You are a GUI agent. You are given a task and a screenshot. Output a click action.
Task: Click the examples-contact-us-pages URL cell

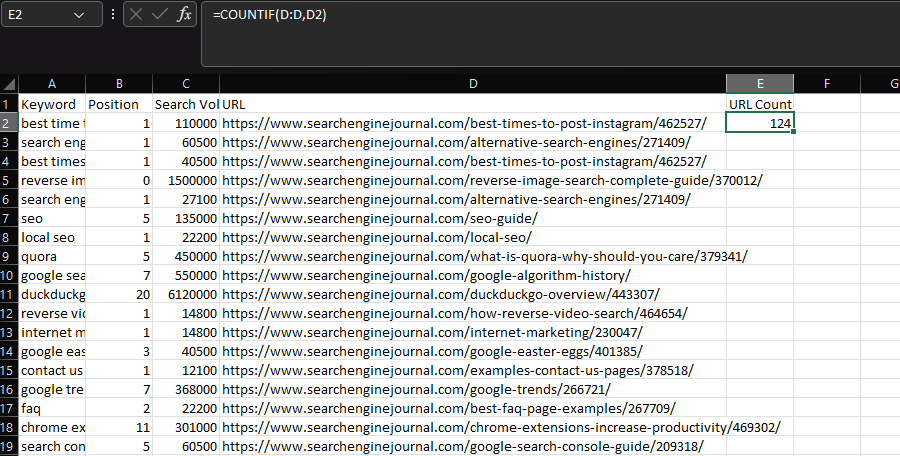pyautogui.click(x=473, y=370)
